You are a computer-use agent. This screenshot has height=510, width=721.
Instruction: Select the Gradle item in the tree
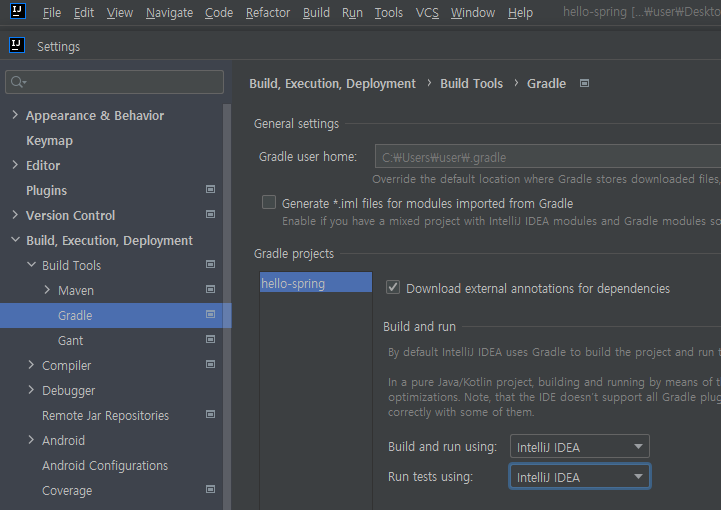[116, 315]
